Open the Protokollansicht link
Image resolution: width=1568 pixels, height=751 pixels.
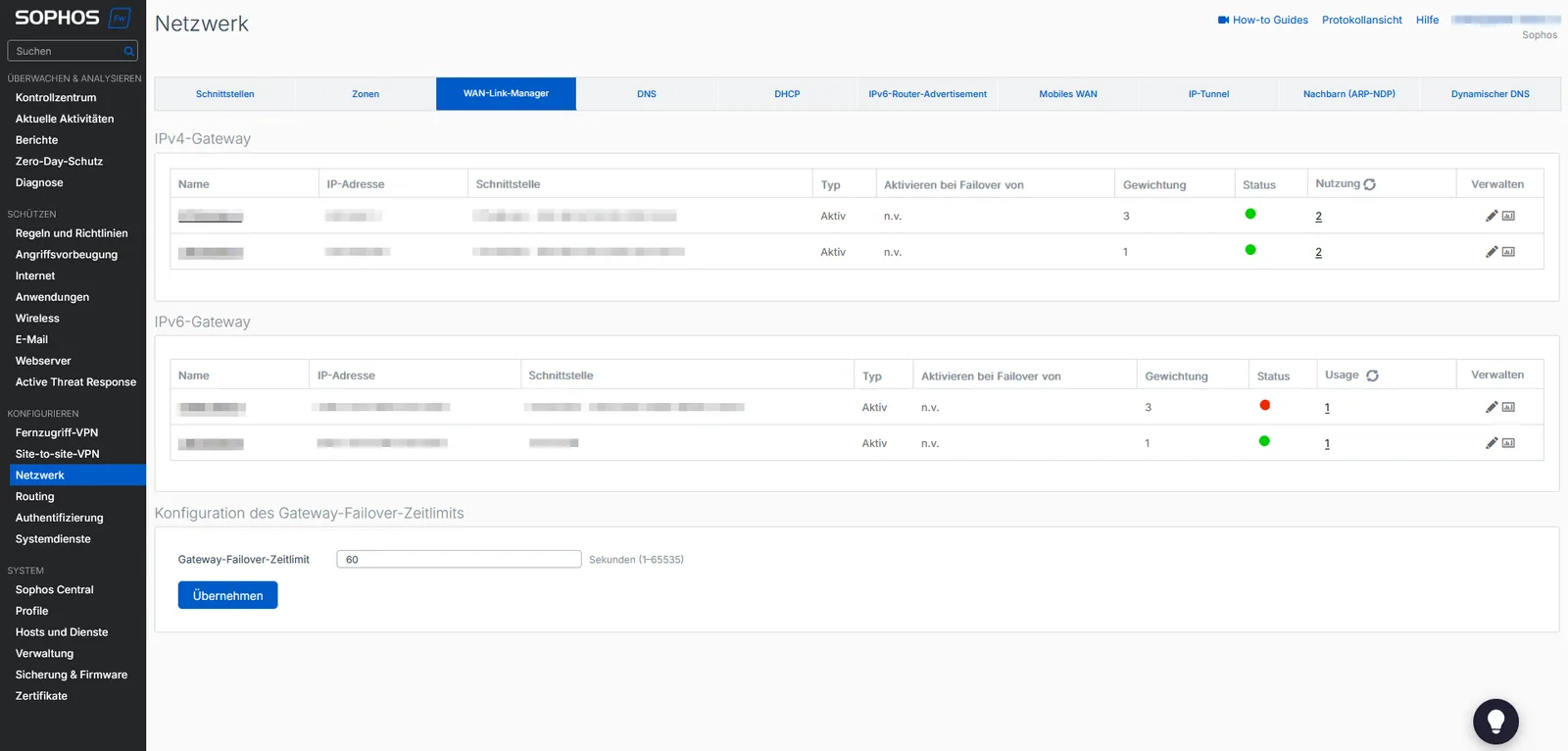[x=1361, y=20]
